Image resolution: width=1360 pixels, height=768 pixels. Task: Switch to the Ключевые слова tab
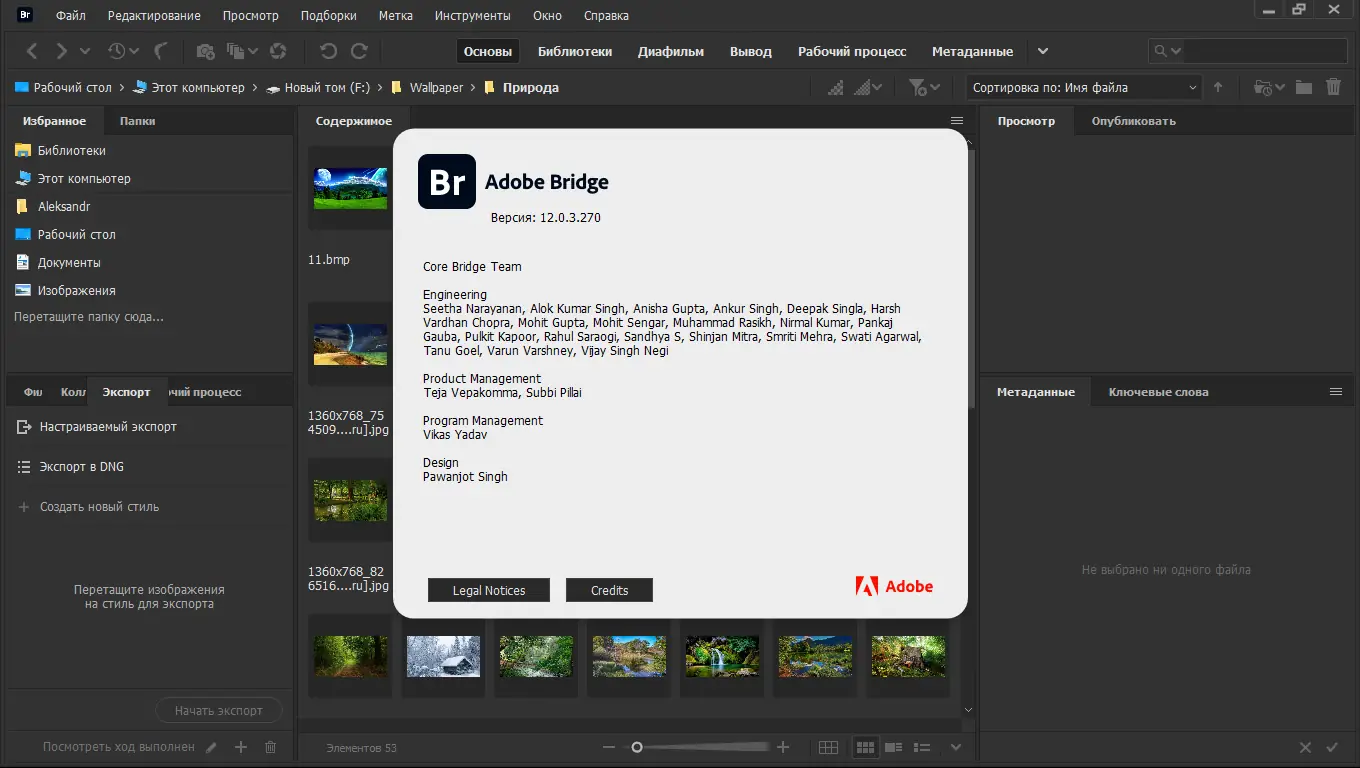(x=1158, y=392)
